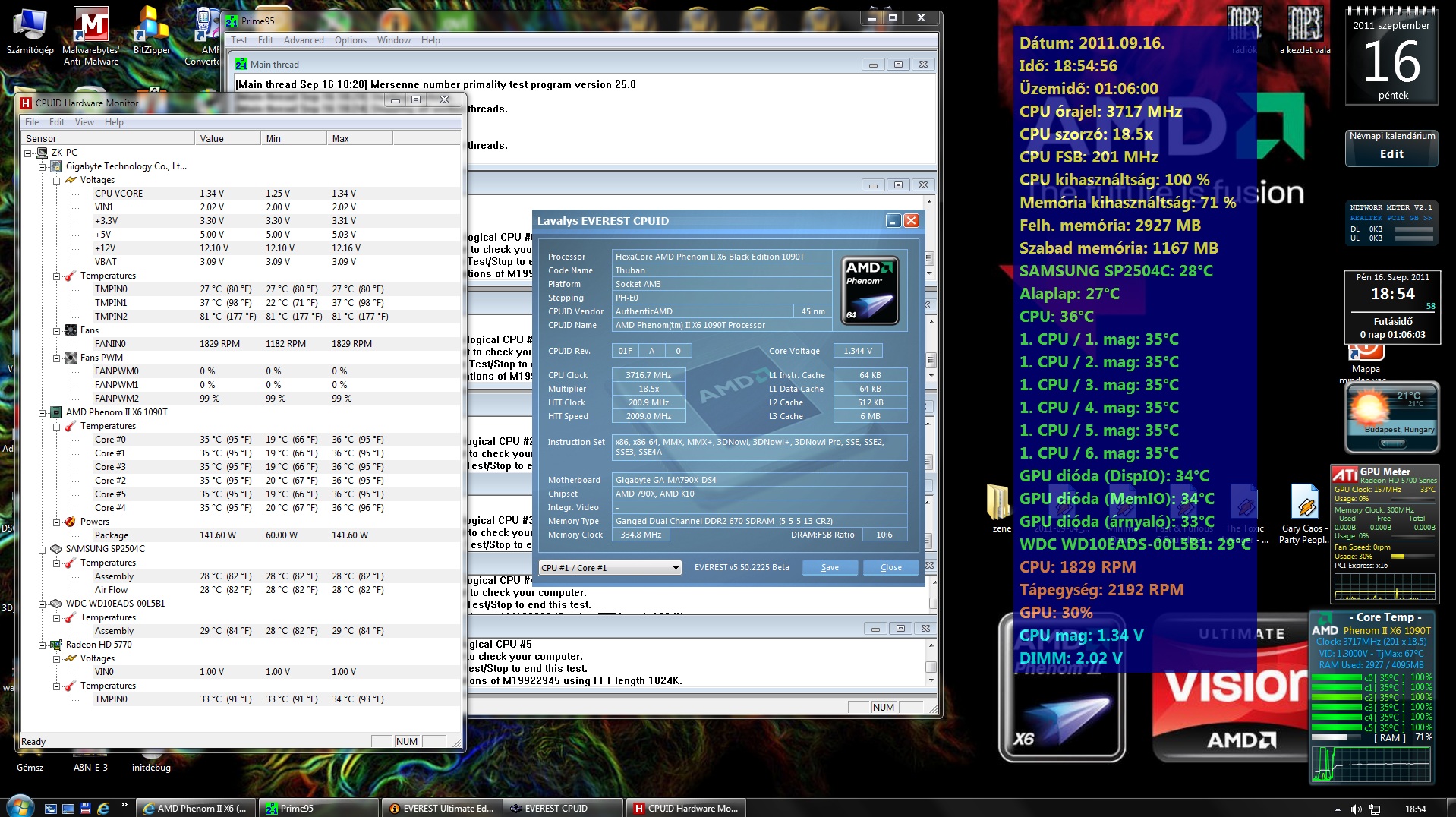Click the Powers flame icon in sensor tree
Image resolution: width=1456 pixels, height=817 pixels.
(71, 522)
